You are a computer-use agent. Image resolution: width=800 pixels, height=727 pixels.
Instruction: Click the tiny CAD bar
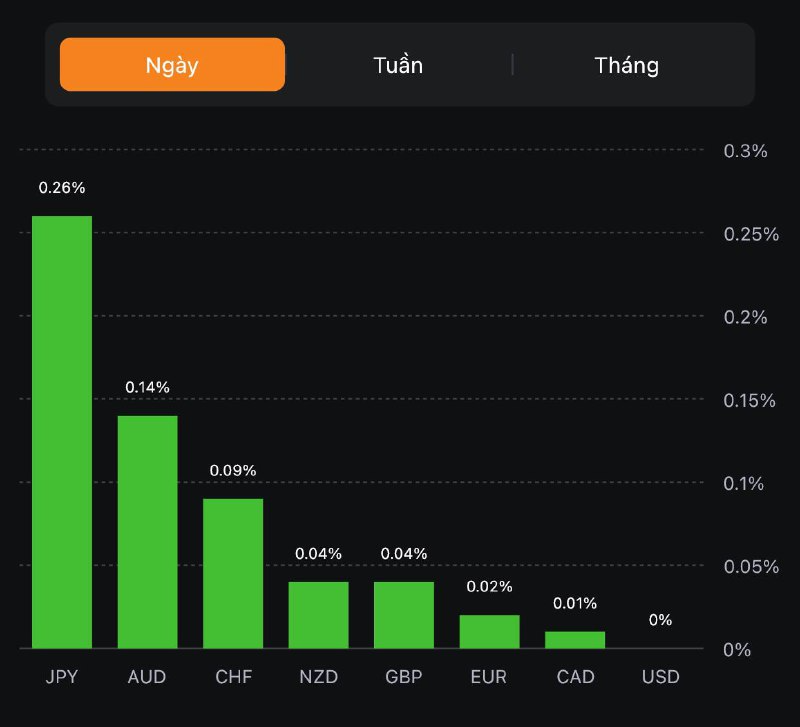pos(575,640)
